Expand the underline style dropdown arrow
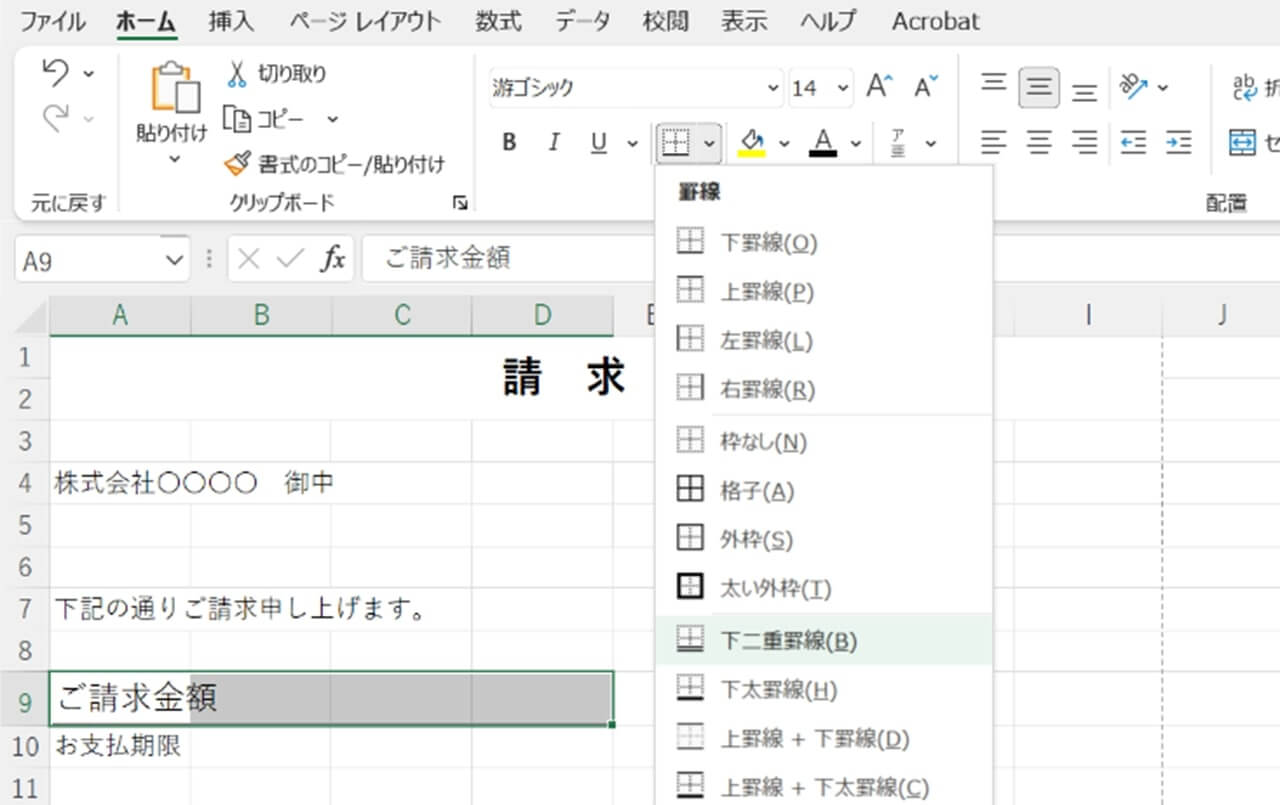Image resolution: width=1280 pixels, height=805 pixels. pyautogui.click(x=632, y=144)
